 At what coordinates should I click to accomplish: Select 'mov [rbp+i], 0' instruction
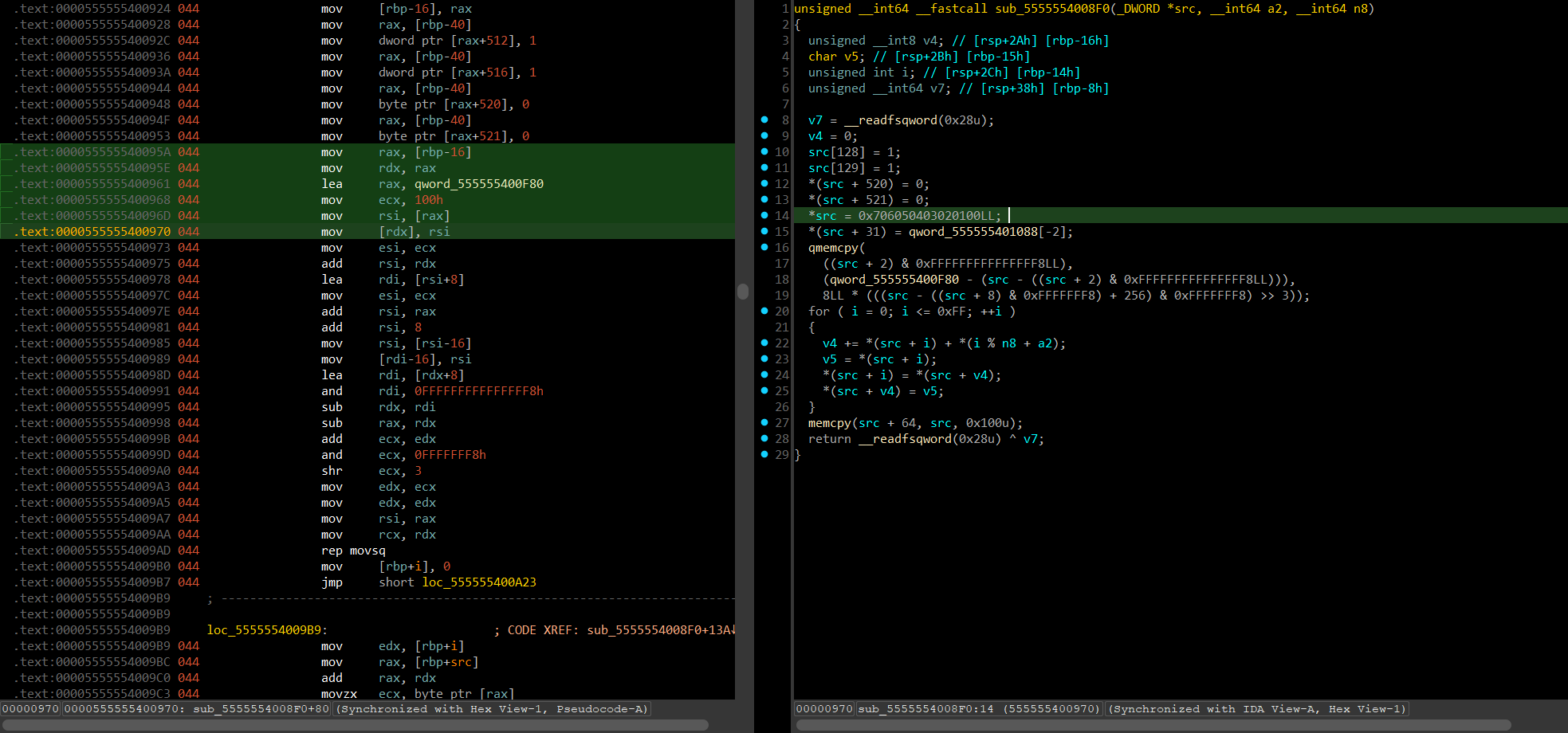[x=386, y=566]
